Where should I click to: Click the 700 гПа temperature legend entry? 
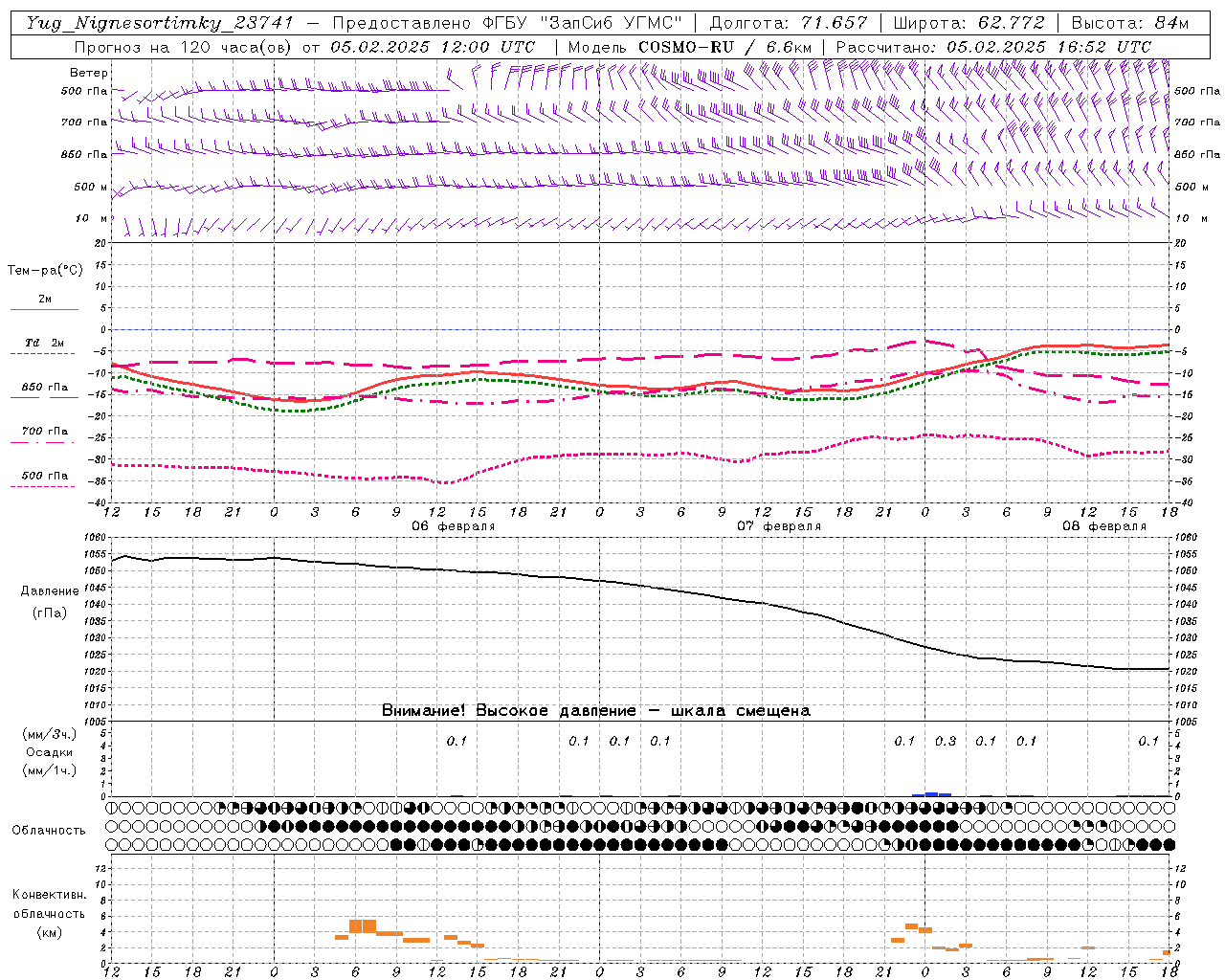(x=45, y=431)
